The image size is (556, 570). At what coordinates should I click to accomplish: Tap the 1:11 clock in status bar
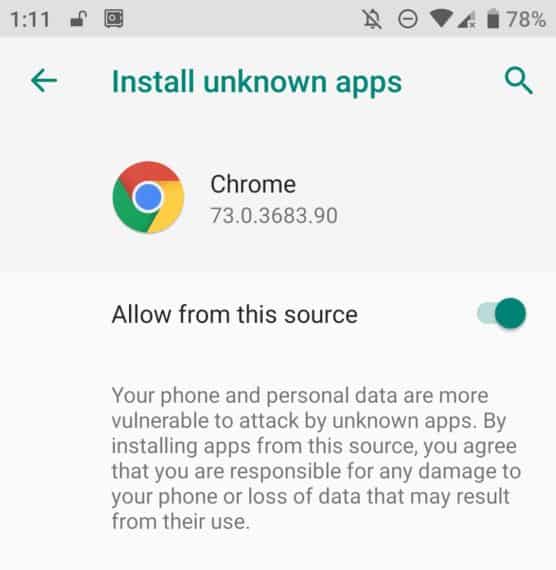click(x=30, y=19)
